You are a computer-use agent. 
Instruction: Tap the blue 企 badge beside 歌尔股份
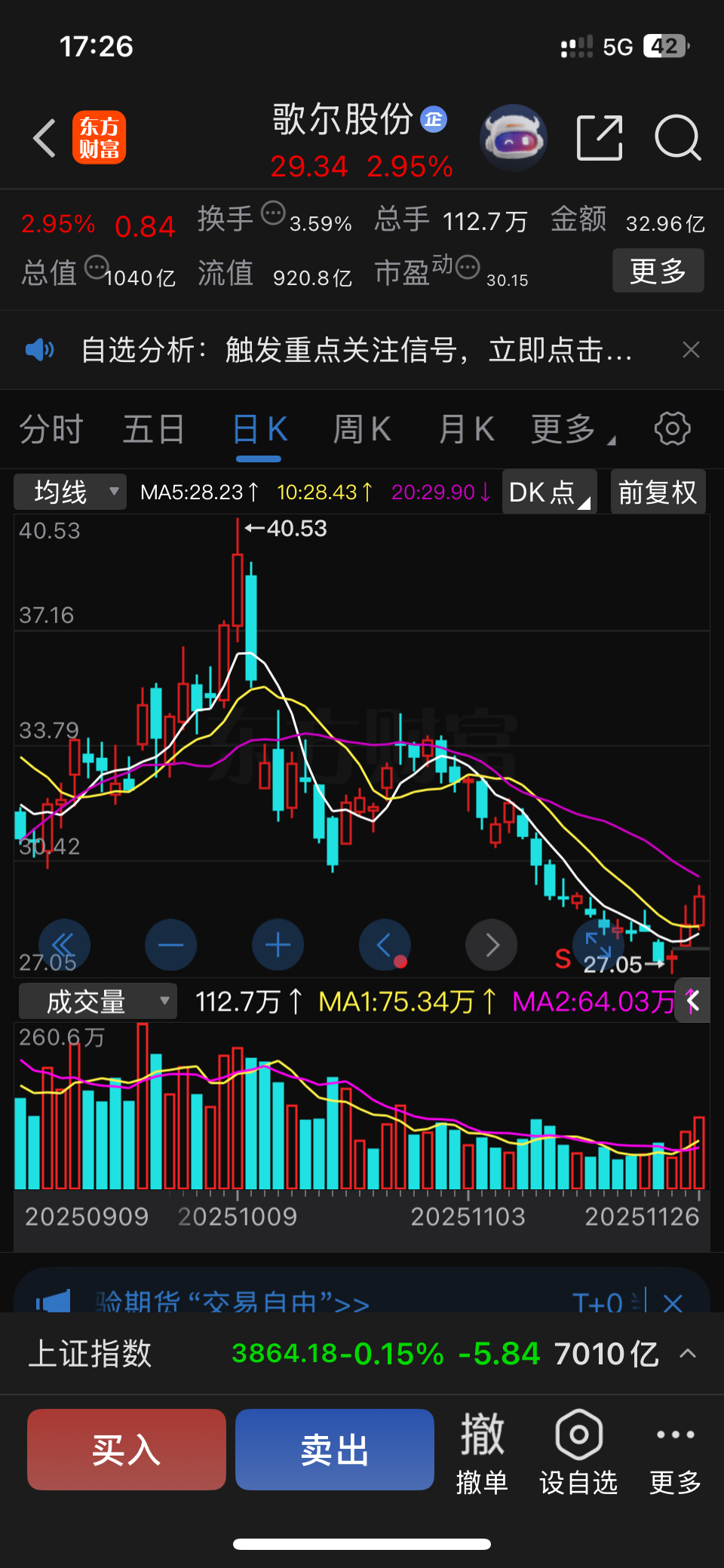434,119
